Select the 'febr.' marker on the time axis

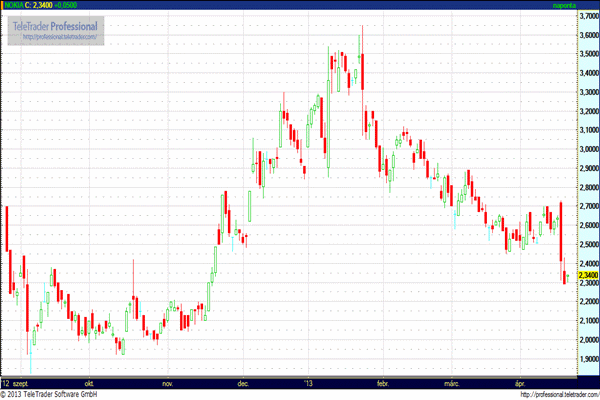pos(382,383)
